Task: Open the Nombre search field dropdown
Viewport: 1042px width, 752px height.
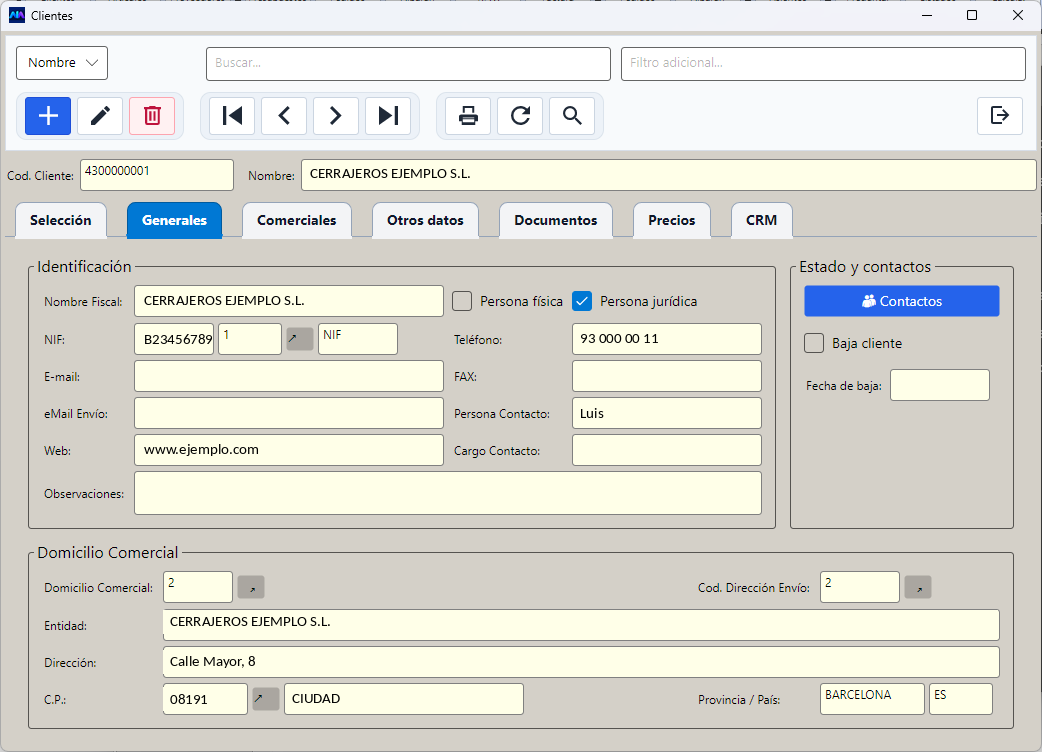Action: pyautogui.click(x=62, y=62)
